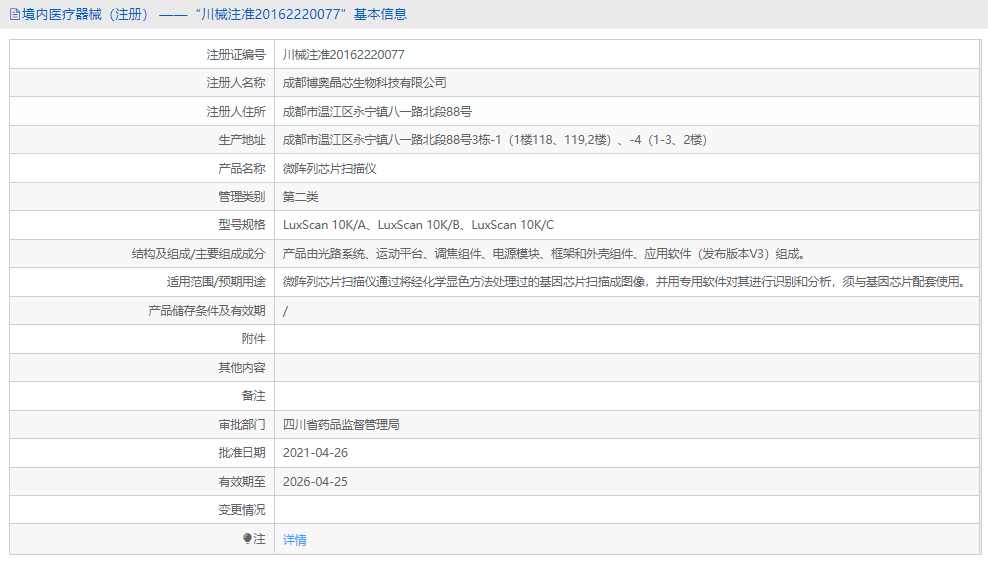
Task: Open the 详情 link
Action: (x=294, y=540)
